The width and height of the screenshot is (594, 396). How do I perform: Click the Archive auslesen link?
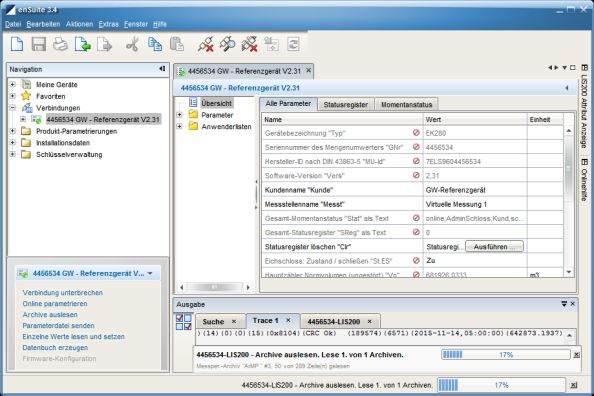50,315
